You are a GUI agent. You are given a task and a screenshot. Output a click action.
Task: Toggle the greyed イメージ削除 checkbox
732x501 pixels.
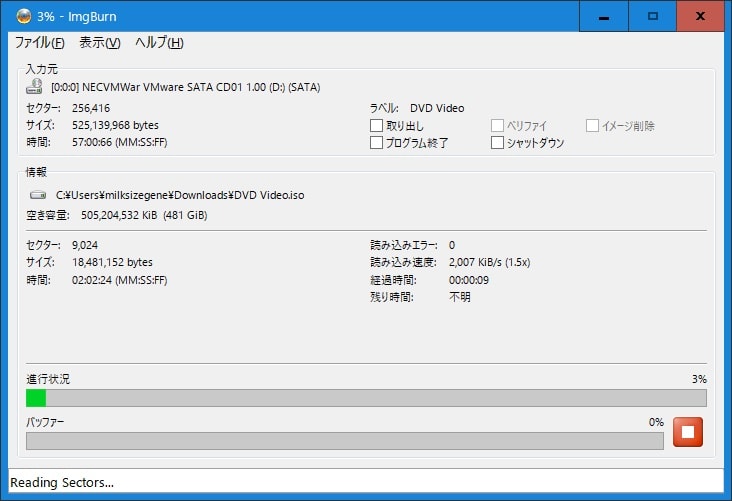tap(592, 126)
